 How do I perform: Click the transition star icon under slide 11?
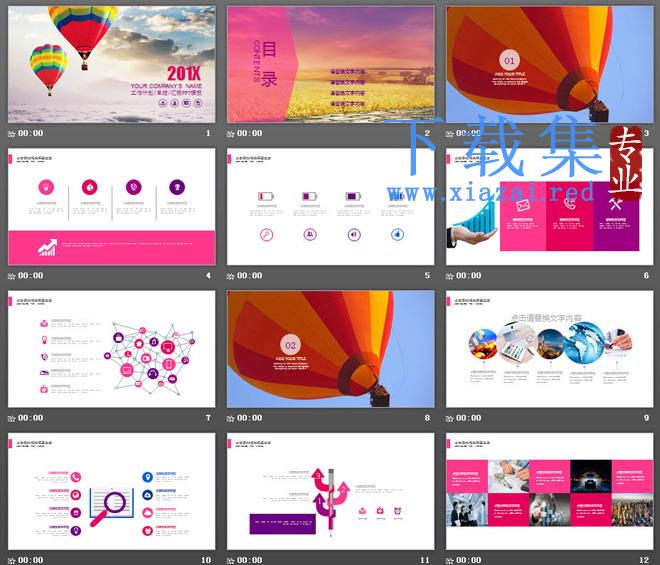coord(231,561)
